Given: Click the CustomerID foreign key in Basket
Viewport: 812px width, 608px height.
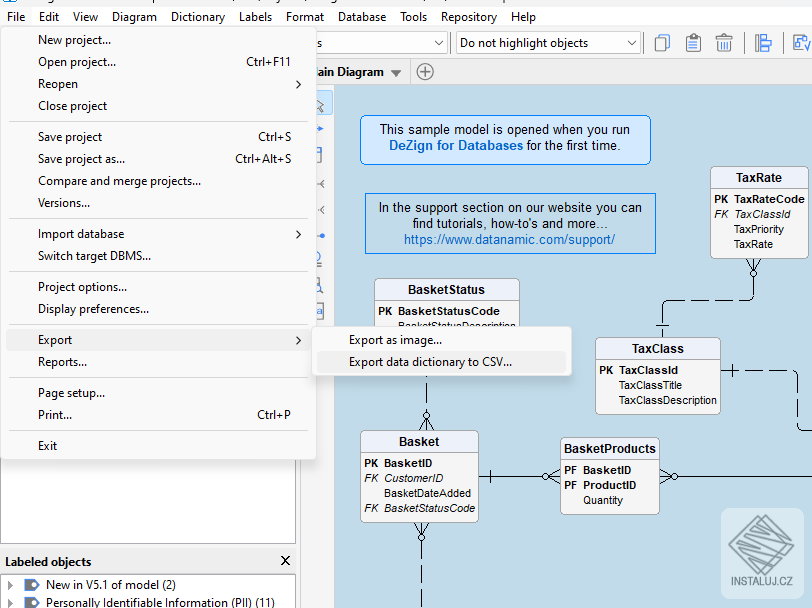Looking at the screenshot, I should [x=413, y=478].
